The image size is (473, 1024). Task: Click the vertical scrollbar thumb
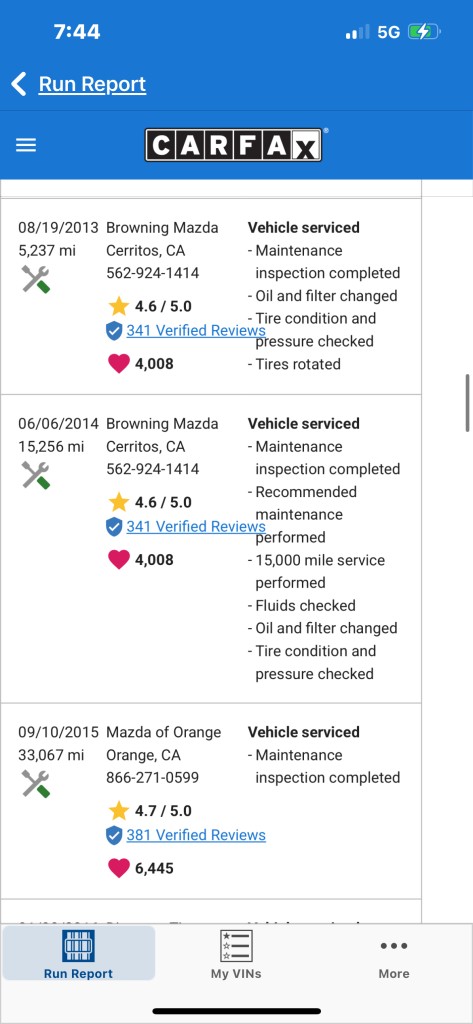point(468,403)
